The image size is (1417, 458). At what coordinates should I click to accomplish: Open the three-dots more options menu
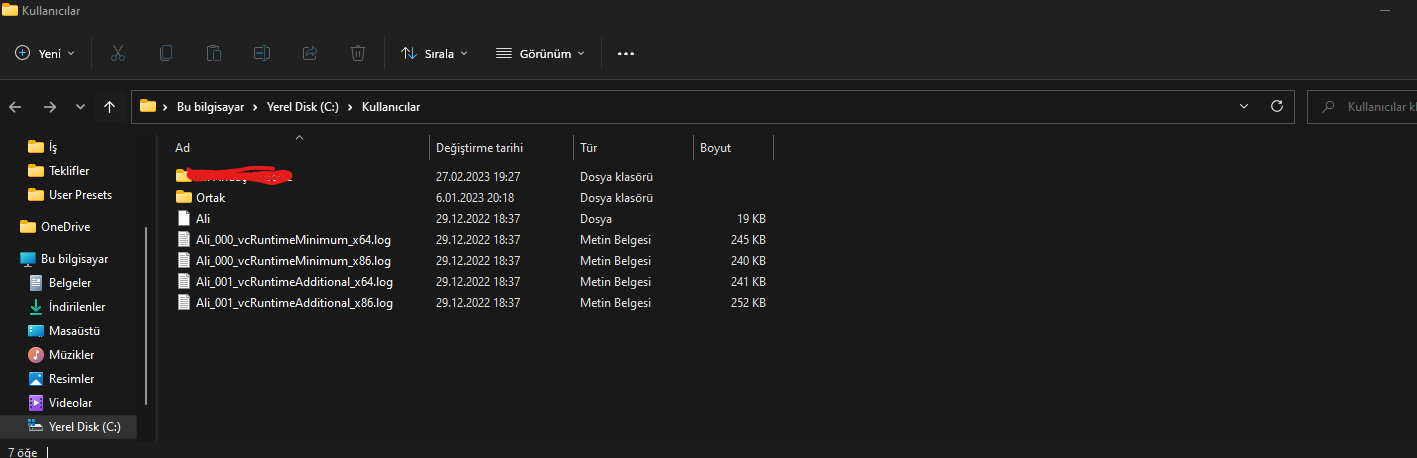(x=626, y=53)
